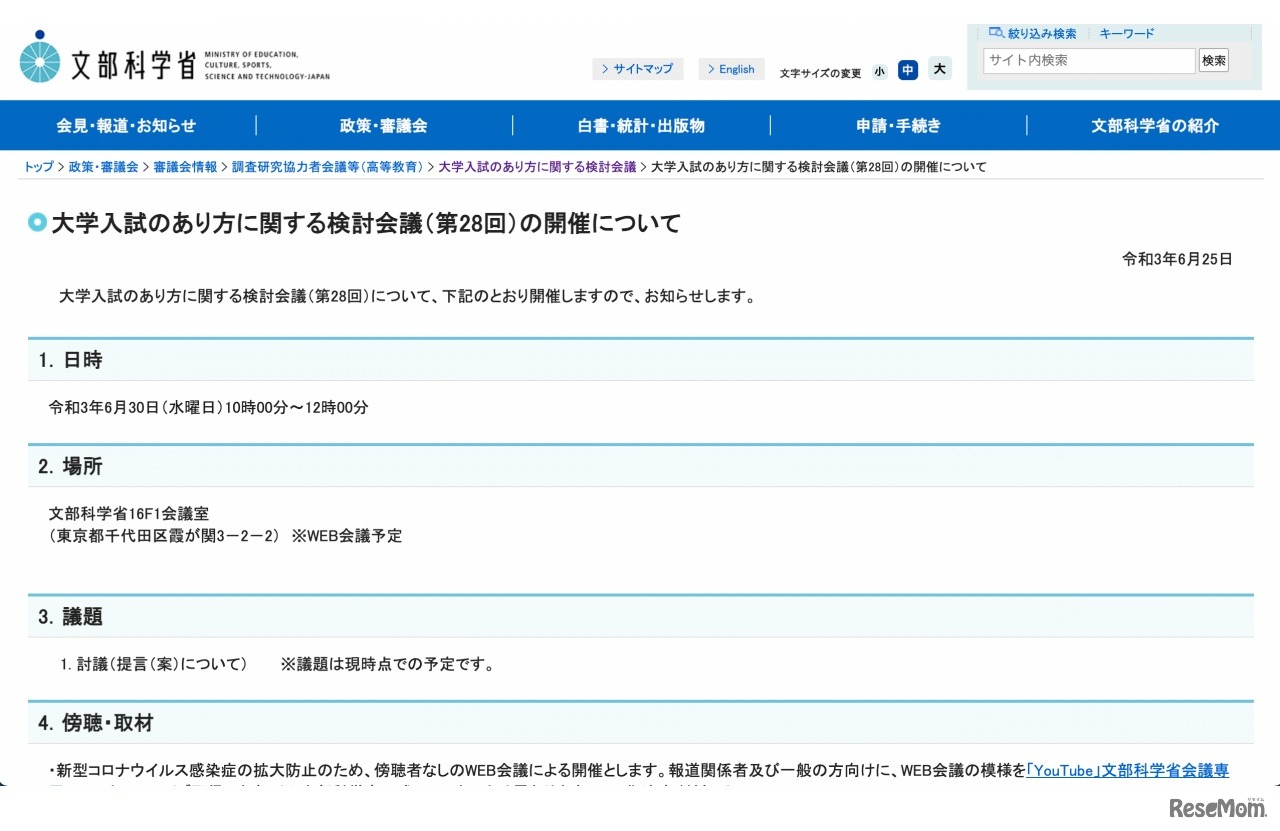The image size is (1280, 831).
Task: Switch to the English site
Action: pyautogui.click(x=733, y=68)
